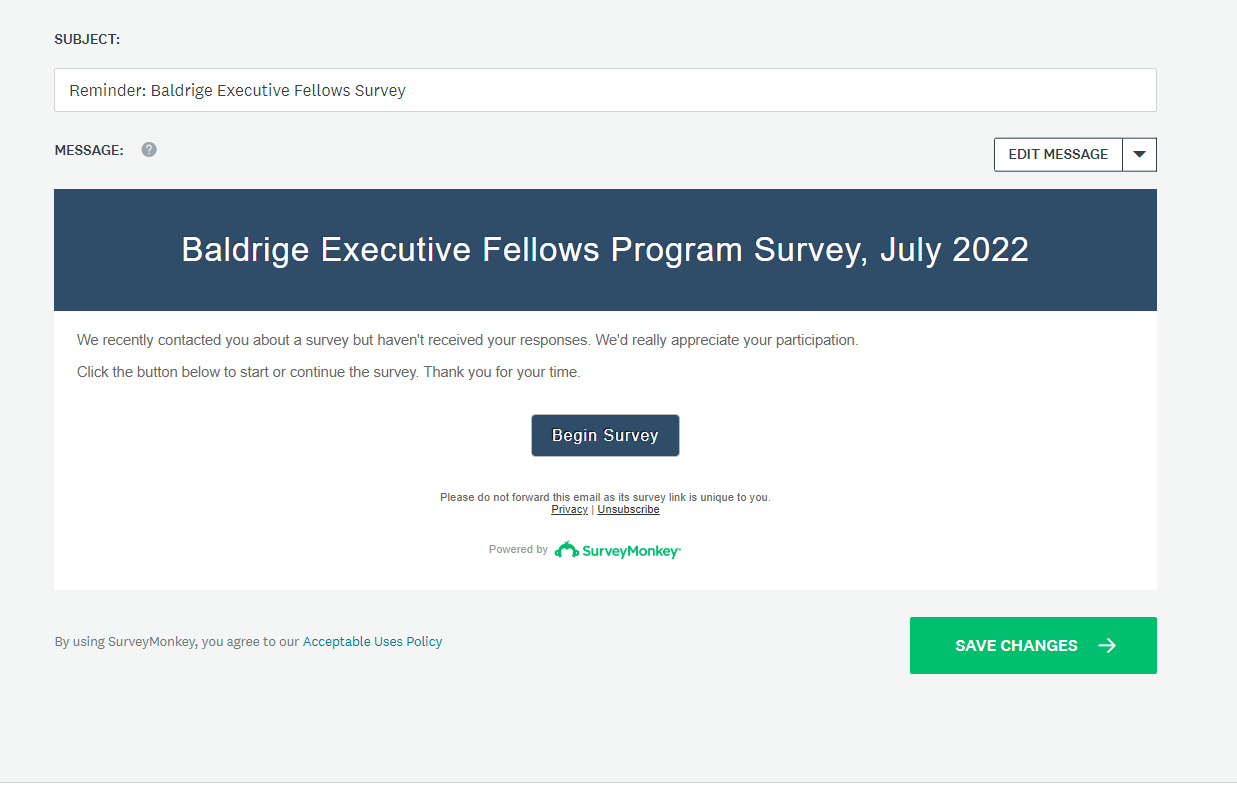1237x792 pixels.
Task: Click the 'By using SurveyMonkey, you agree' text
Action: coord(176,642)
